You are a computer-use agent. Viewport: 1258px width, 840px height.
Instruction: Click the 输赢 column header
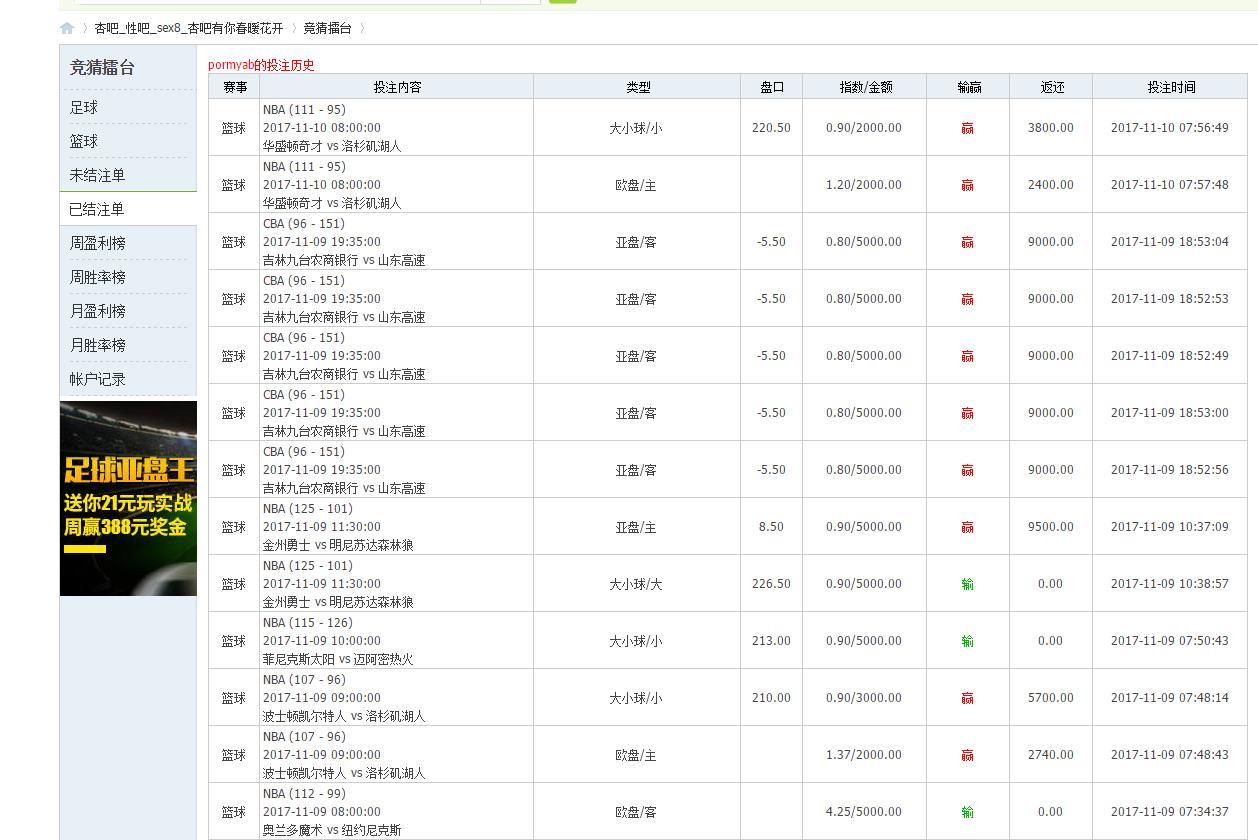[x=968, y=87]
